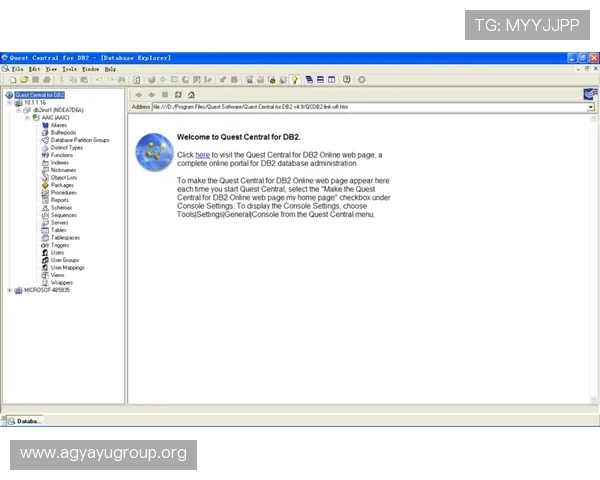Select the Triggers node in tree
The width and height of the screenshot is (600, 480).
point(60,244)
